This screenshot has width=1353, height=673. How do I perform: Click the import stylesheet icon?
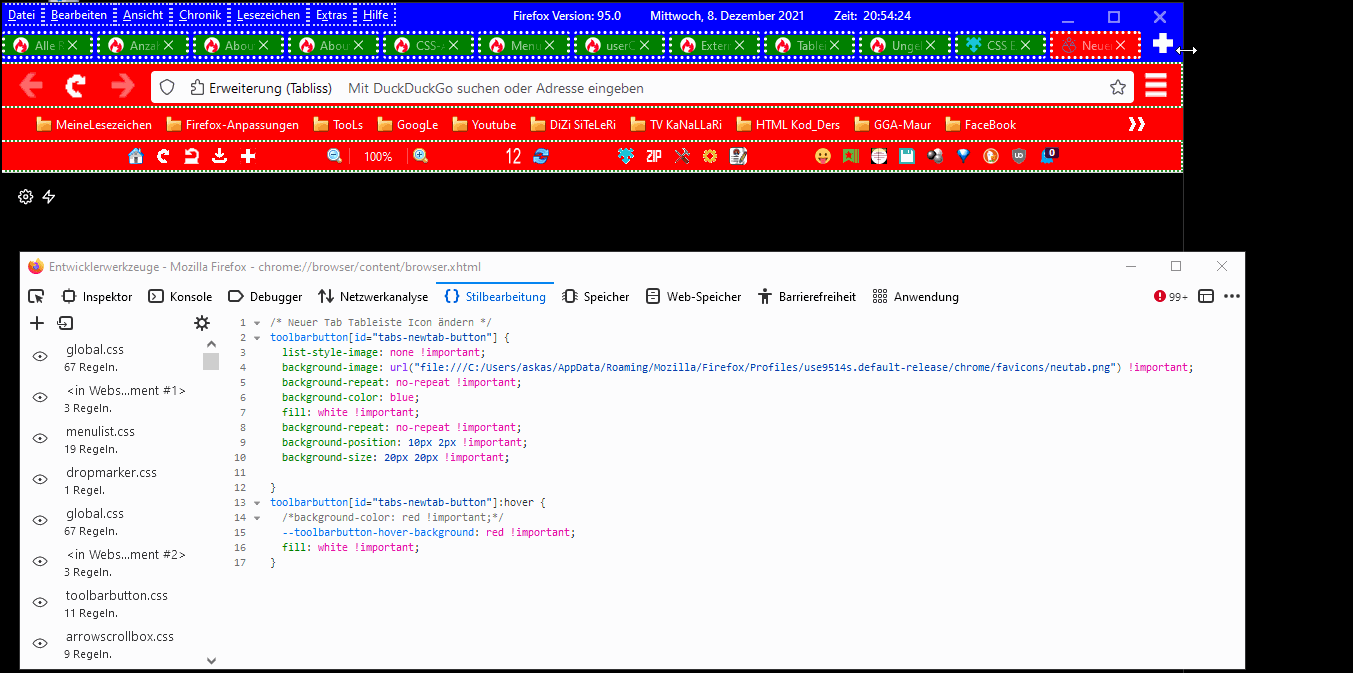(65, 323)
